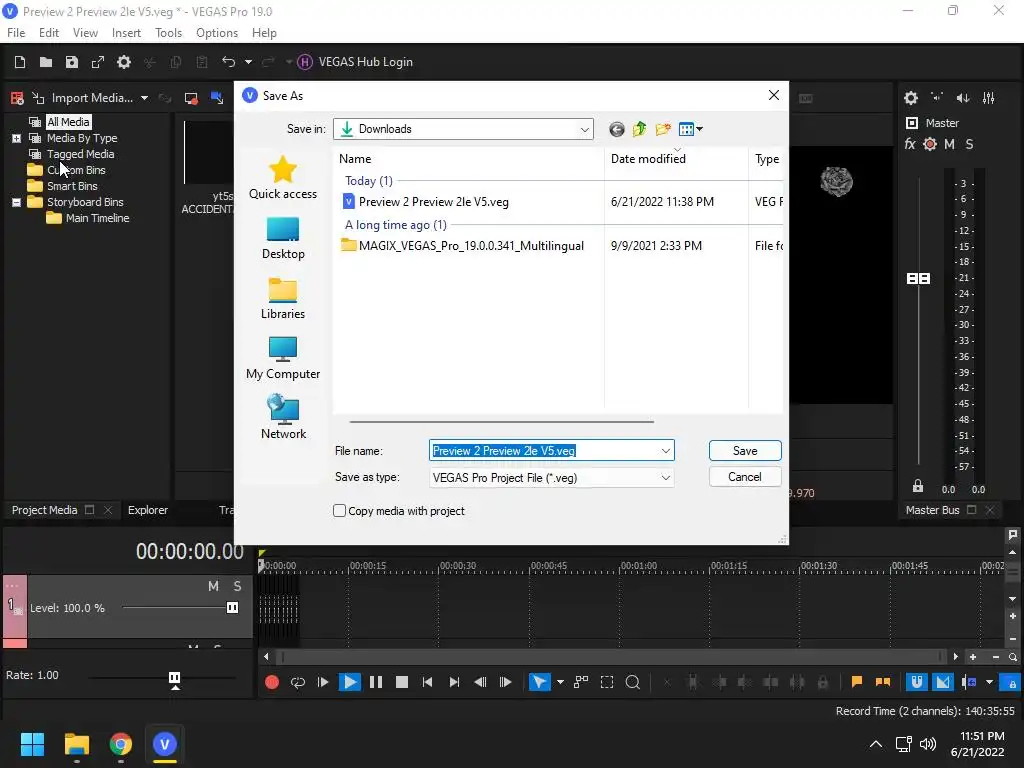This screenshot has height=768, width=1024.
Task: Open the View menu
Action: tap(85, 33)
